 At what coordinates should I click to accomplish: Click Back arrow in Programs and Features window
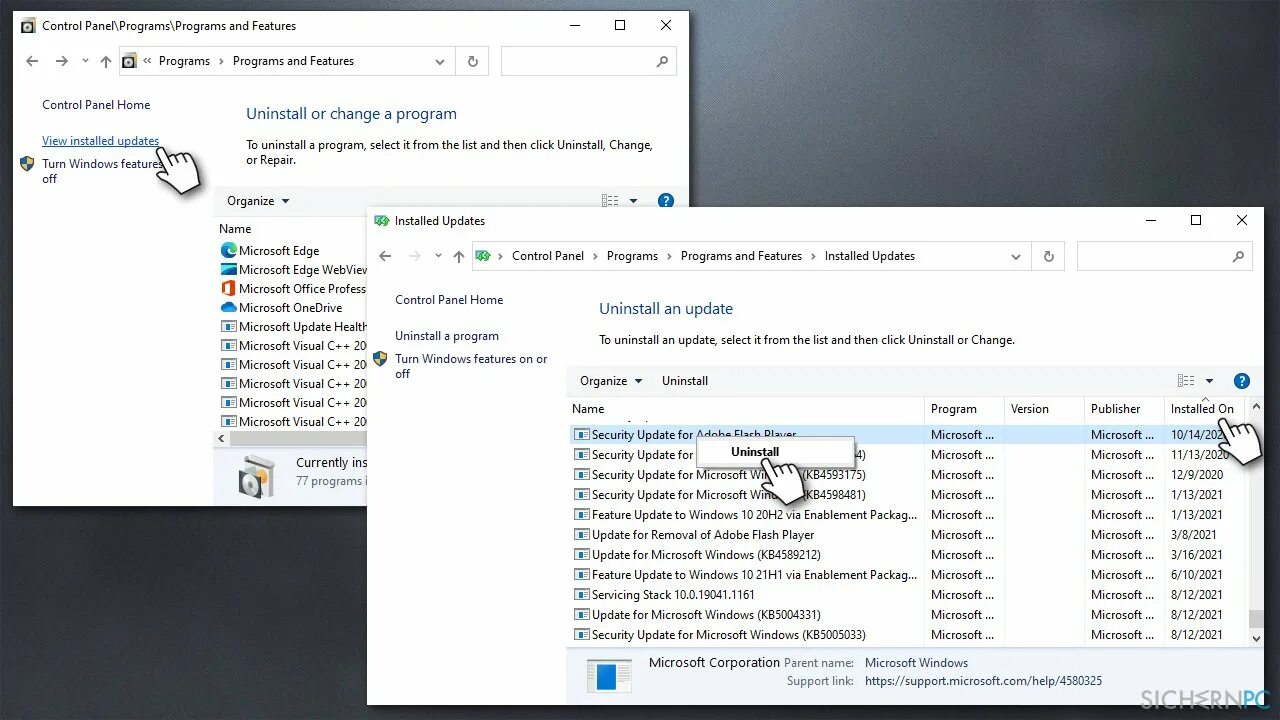point(32,61)
